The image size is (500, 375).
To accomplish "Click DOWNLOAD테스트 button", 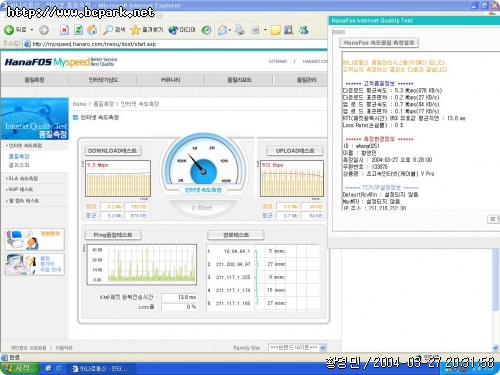I will pyautogui.click(x=113, y=151).
